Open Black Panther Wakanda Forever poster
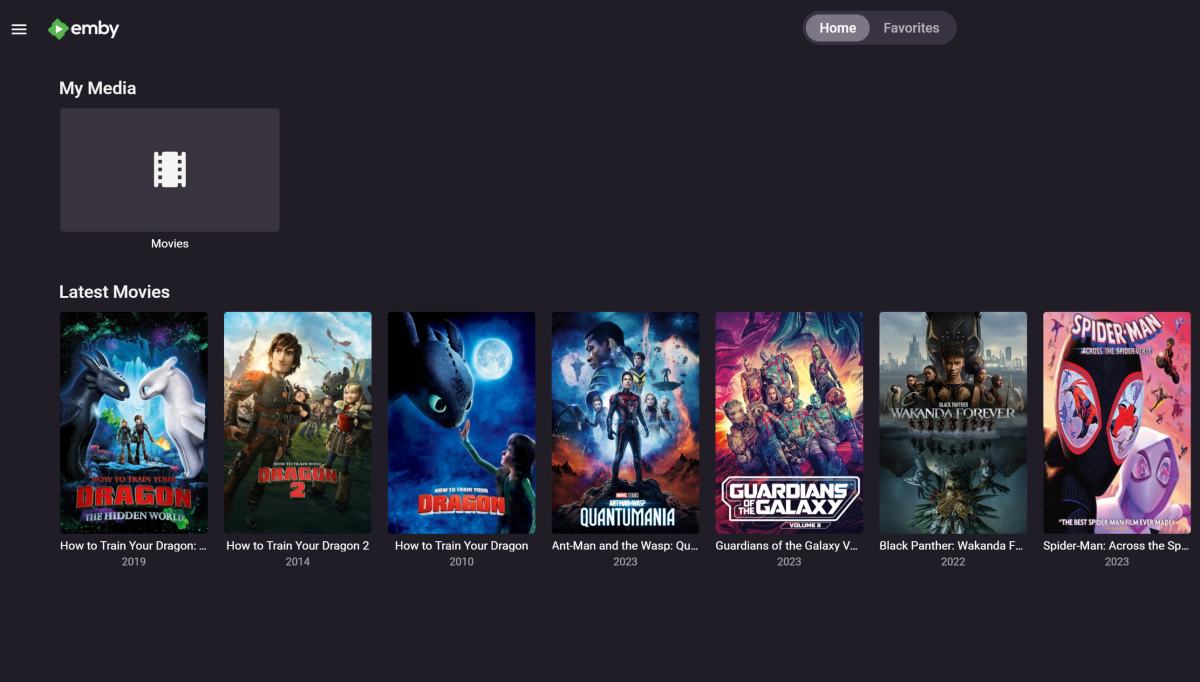Viewport: 1200px width, 682px height. (x=953, y=423)
